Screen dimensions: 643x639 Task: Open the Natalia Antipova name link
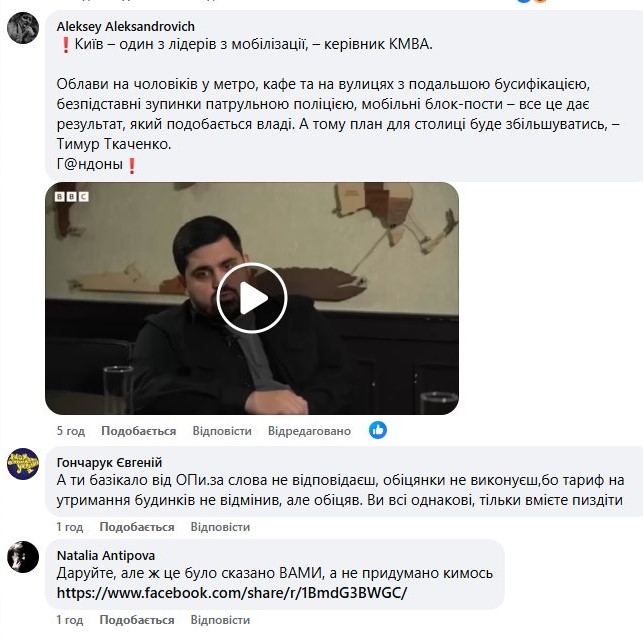(x=105, y=554)
